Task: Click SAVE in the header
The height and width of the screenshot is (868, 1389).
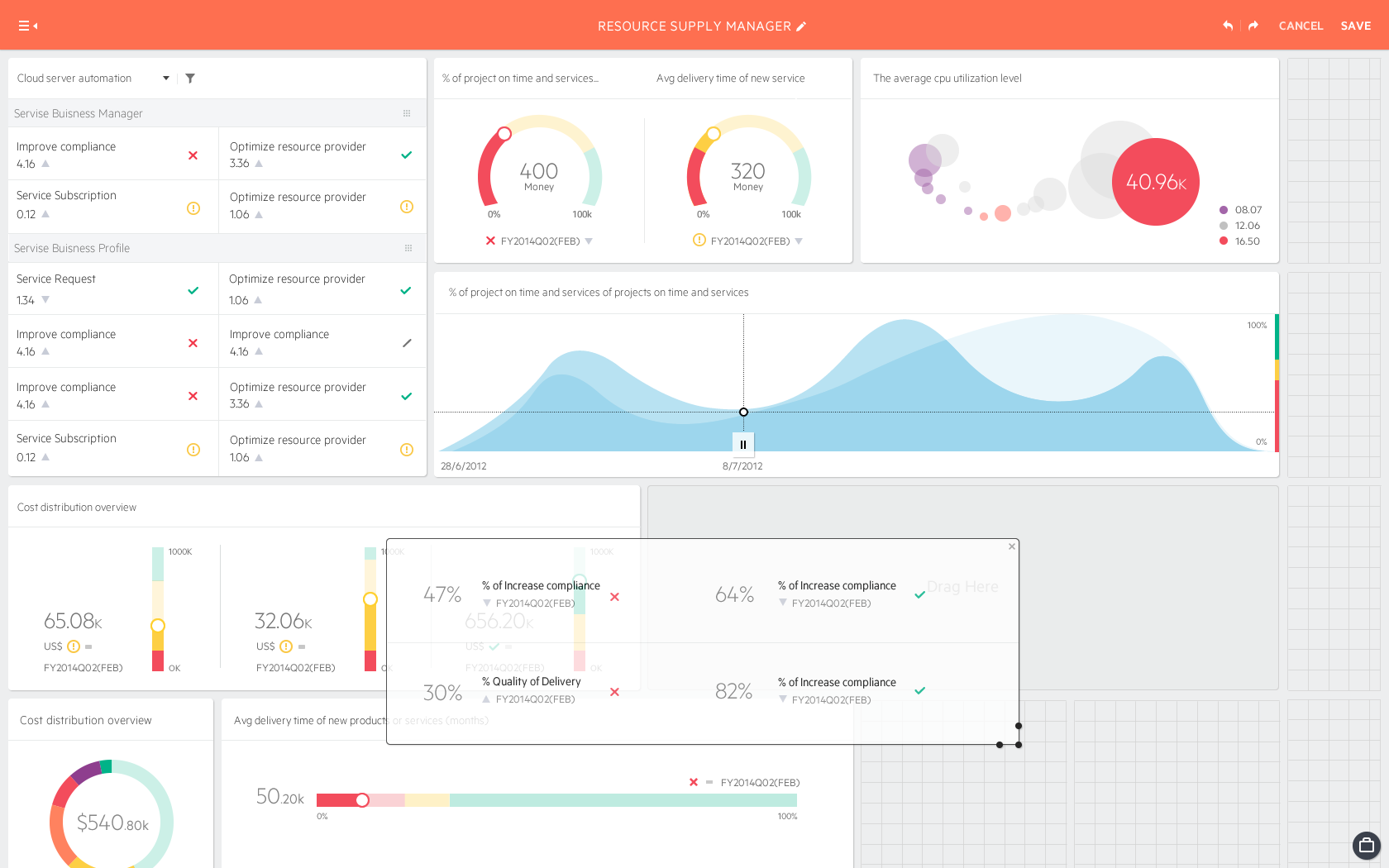Action: (1356, 26)
